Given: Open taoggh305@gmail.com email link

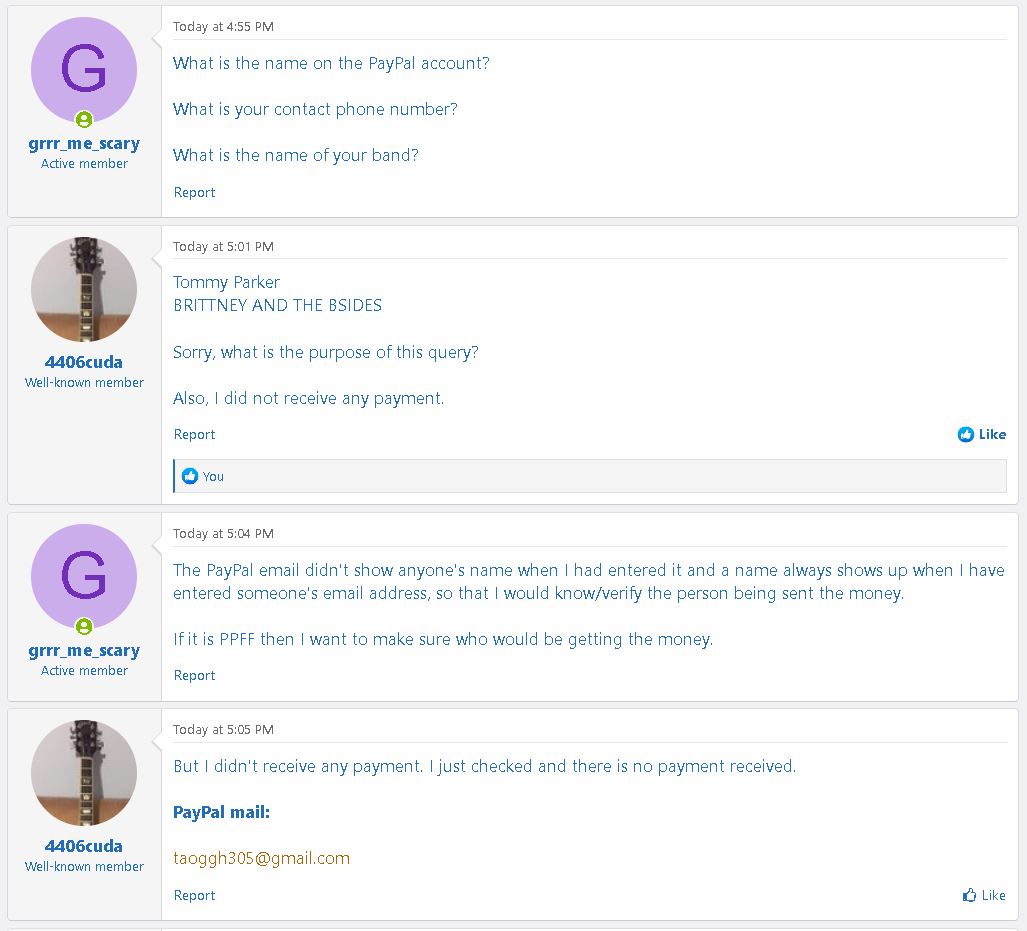Looking at the screenshot, I should pyautogui.click(x=261, y=858).
